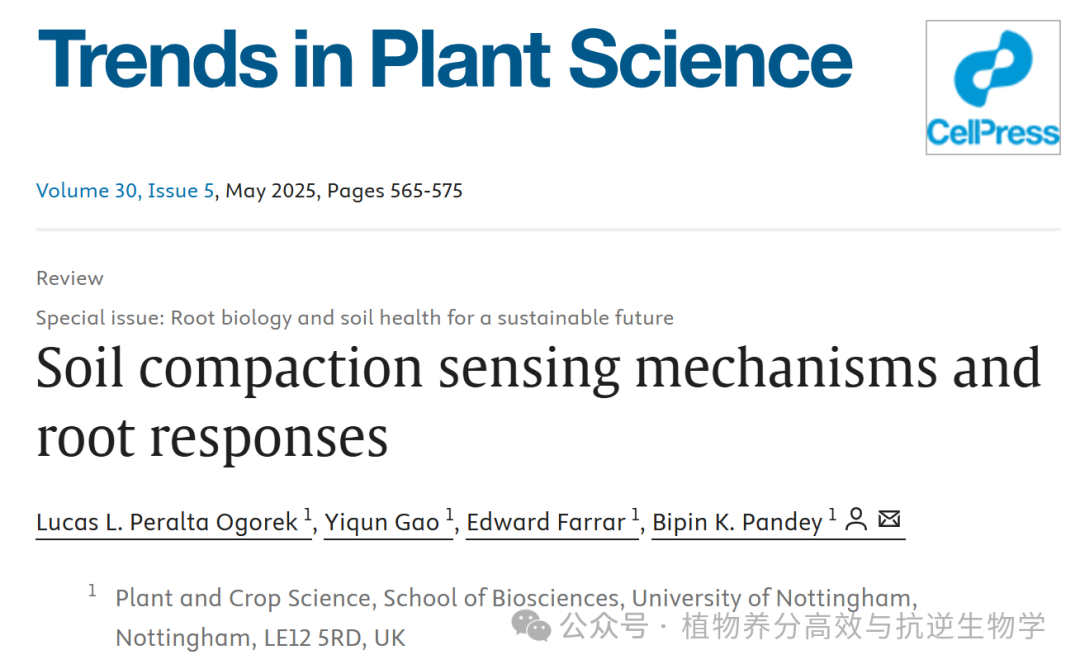Click the superscript 1 after Yiqun Gao
Screen dimensions: 1080x669
[x=450, y=515]
